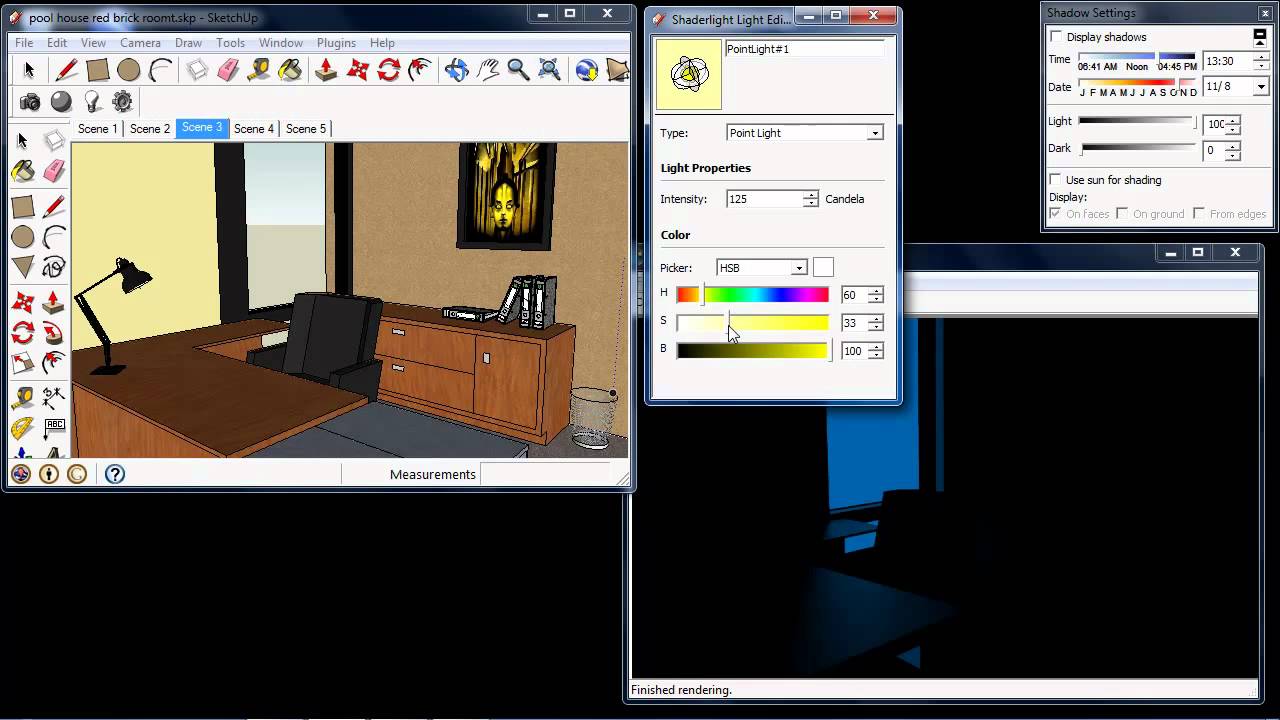This screenshot has height=720, width=1280.
Task: Switch to the Scene 4 tab
Action: (254, 129)
